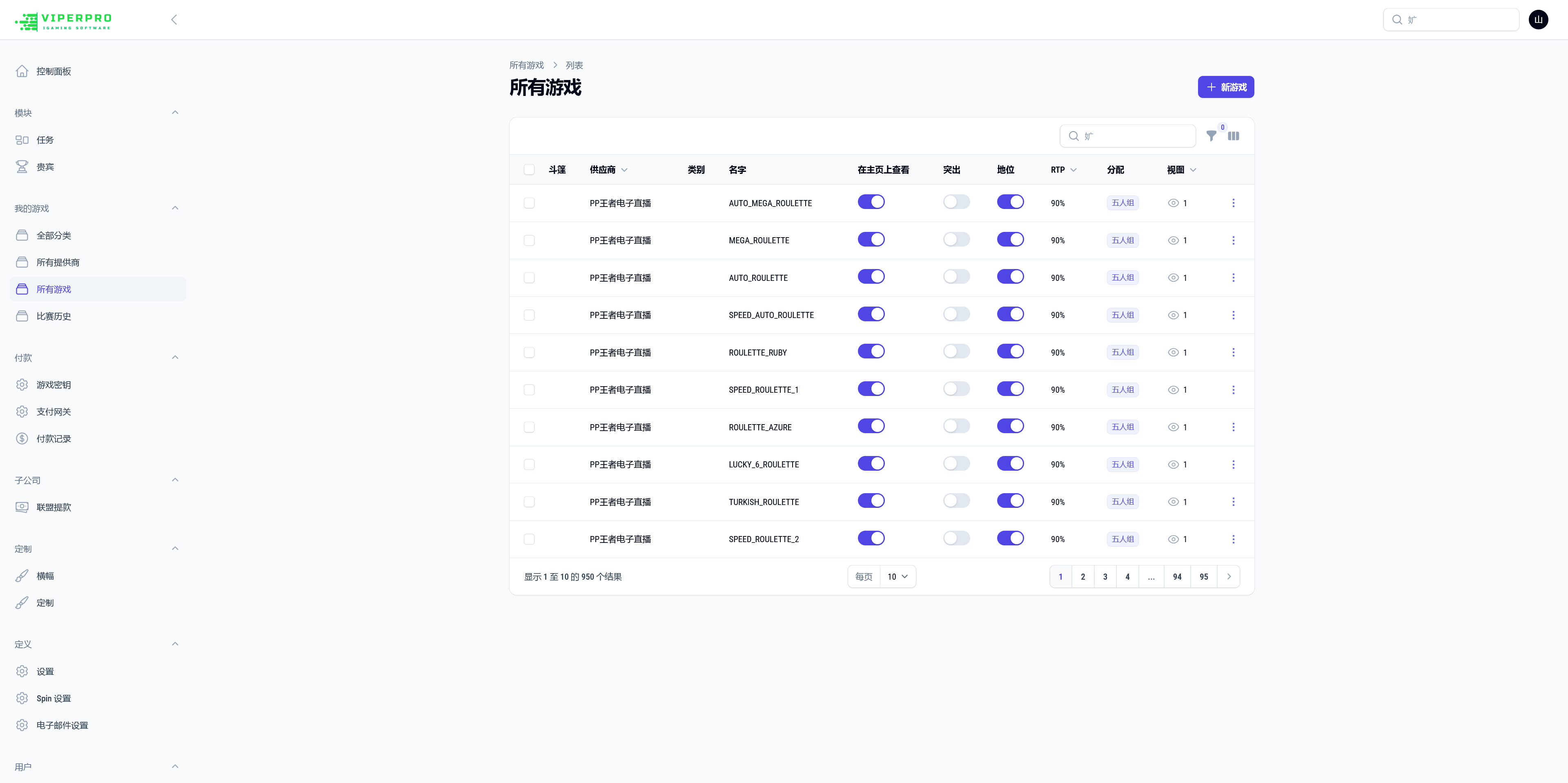1568x783 pixels.
Task: Open the filter panel in the games table
Action: pyautogui.click(x=1211, y=136)
